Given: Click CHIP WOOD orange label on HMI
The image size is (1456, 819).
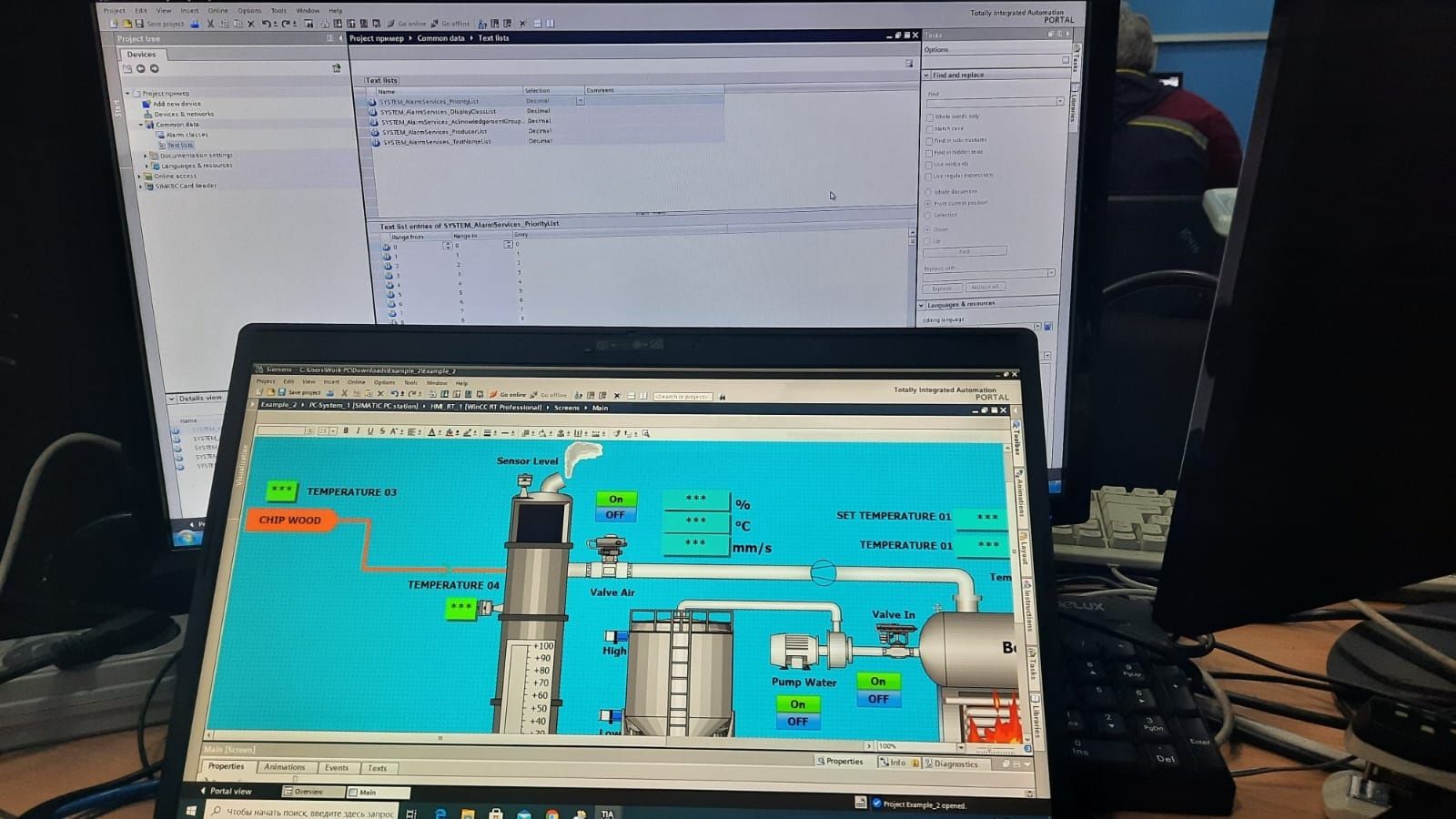Looking at the screenshot, I should click(290, 520).
